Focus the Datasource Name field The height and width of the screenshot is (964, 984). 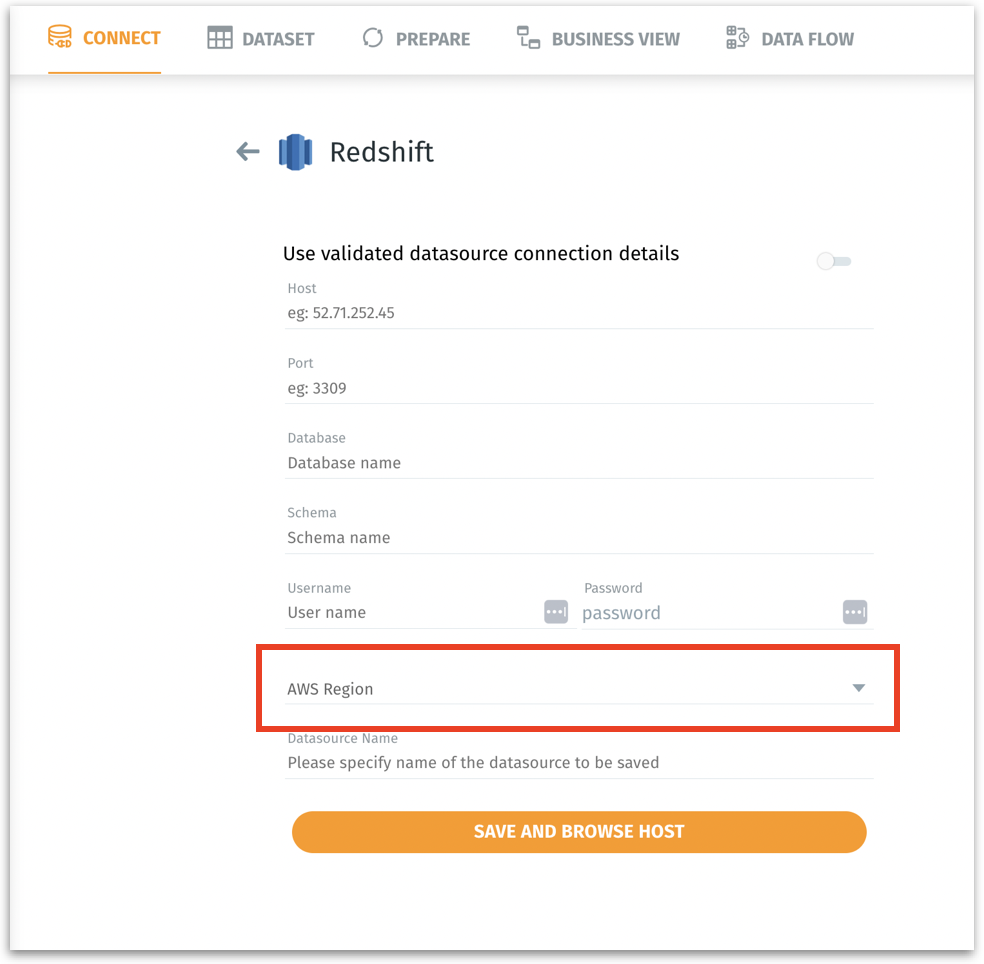(x=578, y=763)
